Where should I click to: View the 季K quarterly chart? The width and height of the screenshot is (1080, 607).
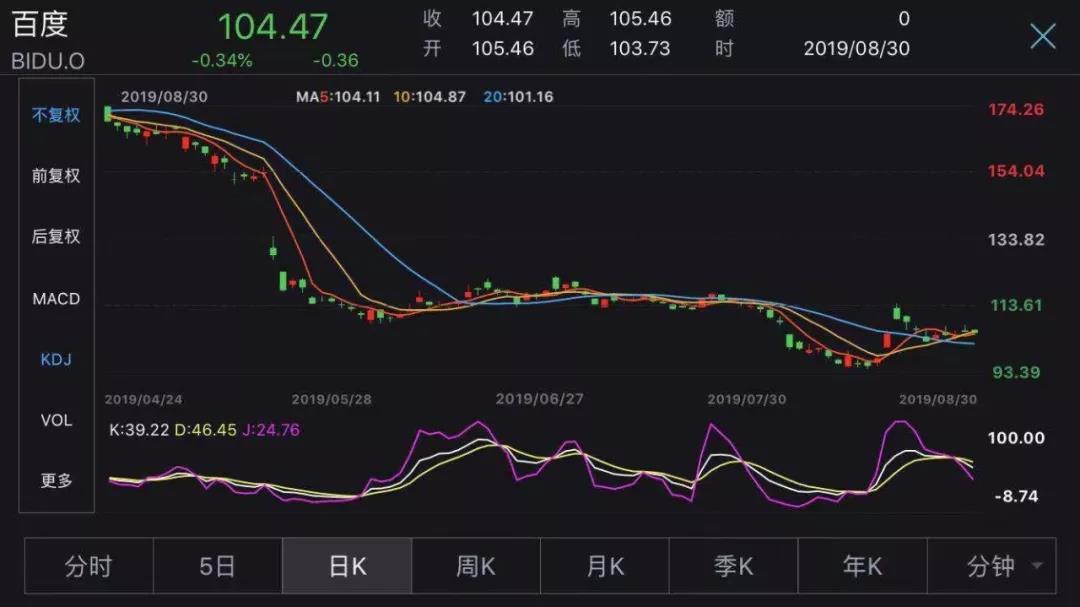tap(733, 565)
